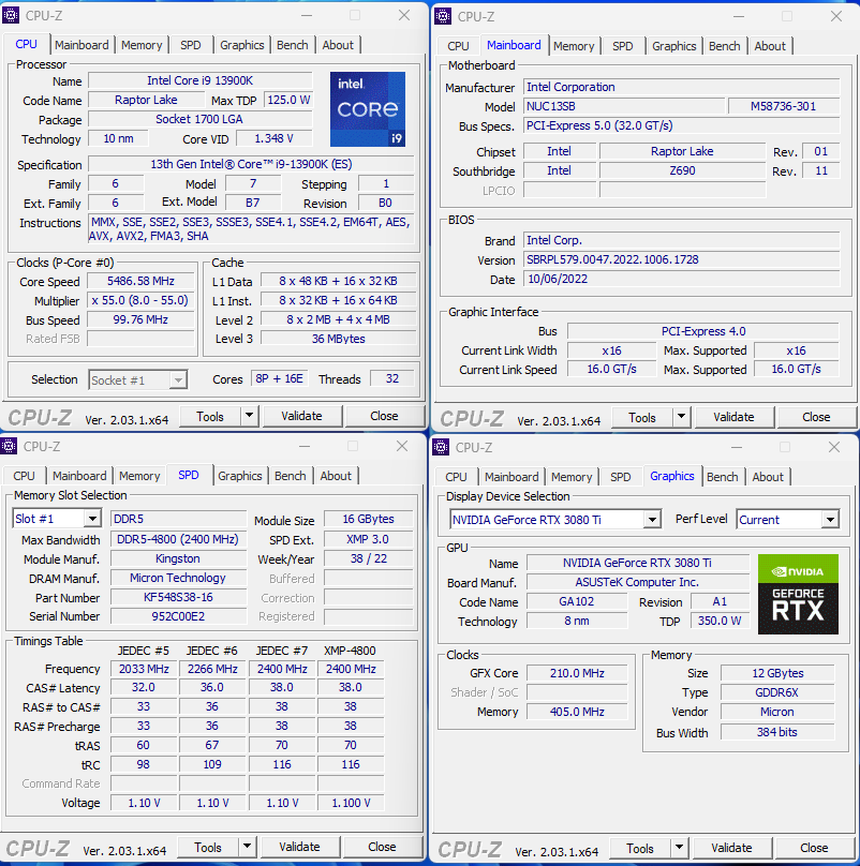
Task: Click the Tools button in the SPD window
Action: tap(208, 847)
